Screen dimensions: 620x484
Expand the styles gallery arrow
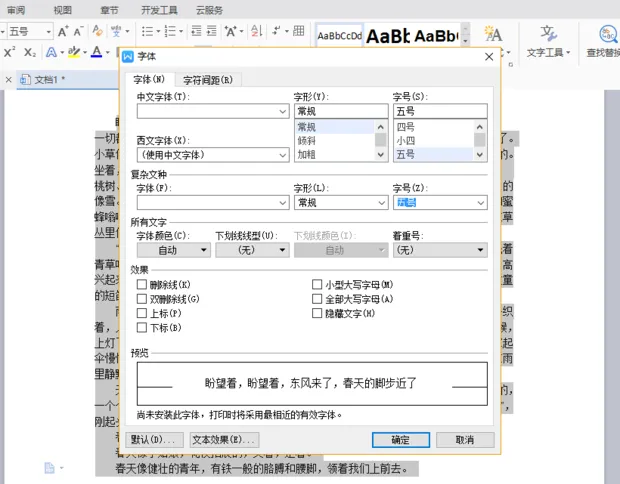466,40
